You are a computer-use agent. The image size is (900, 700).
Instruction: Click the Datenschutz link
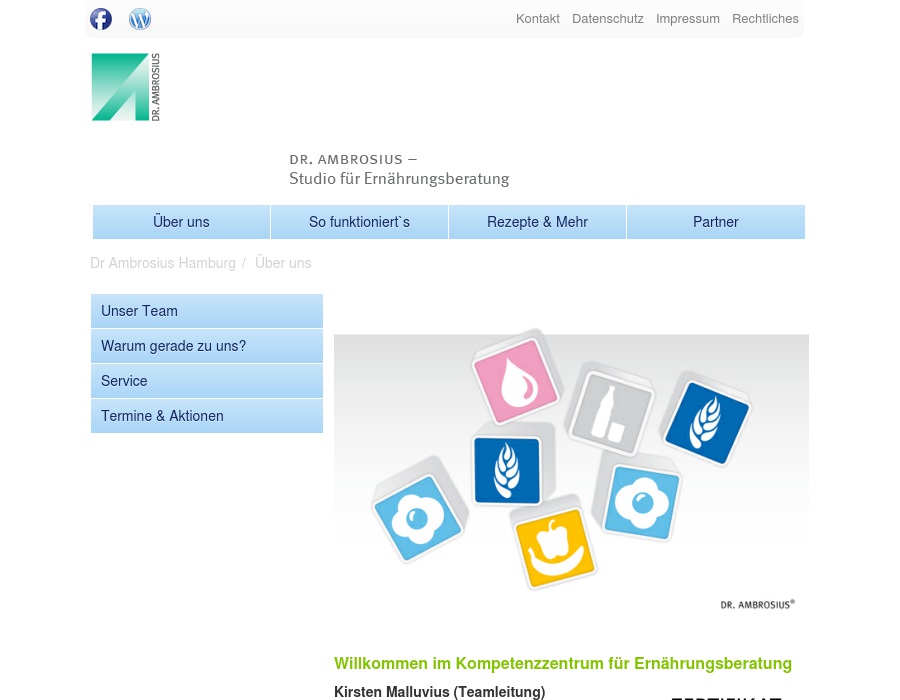[x=608, y=18]
